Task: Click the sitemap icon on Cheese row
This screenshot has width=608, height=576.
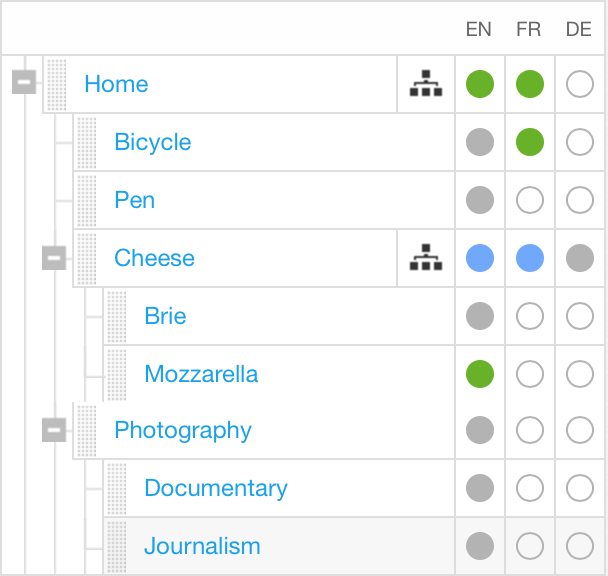Action: [x=426, y=259]
